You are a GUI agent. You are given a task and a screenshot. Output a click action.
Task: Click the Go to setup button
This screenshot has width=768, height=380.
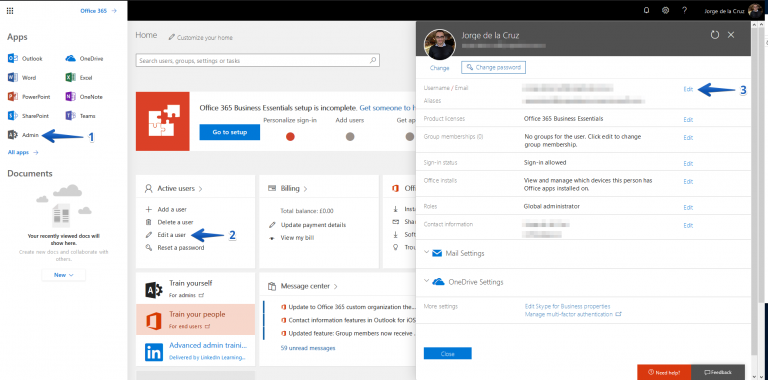coord(230,132)
